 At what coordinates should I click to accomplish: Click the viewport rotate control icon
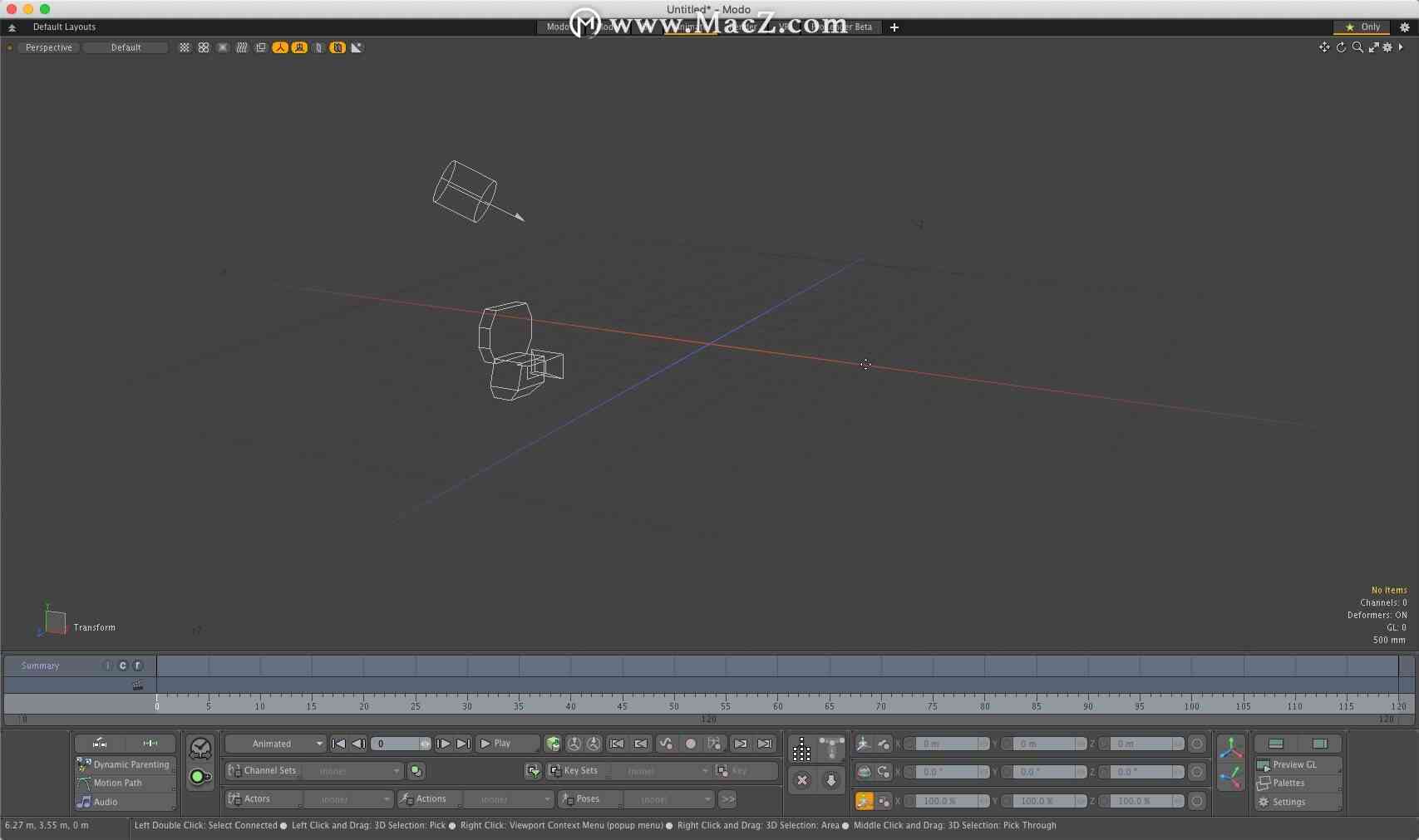(x=1341, y=47)
